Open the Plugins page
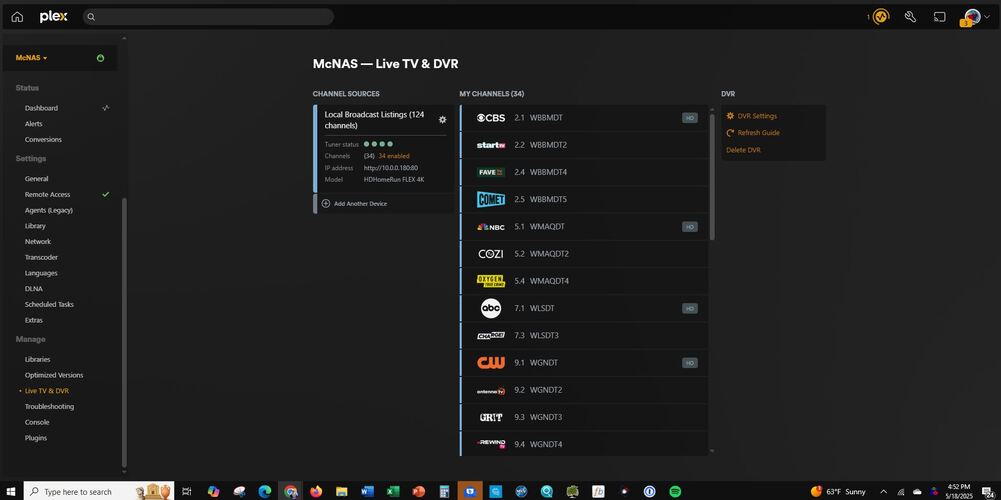 [x=36, y=438]
